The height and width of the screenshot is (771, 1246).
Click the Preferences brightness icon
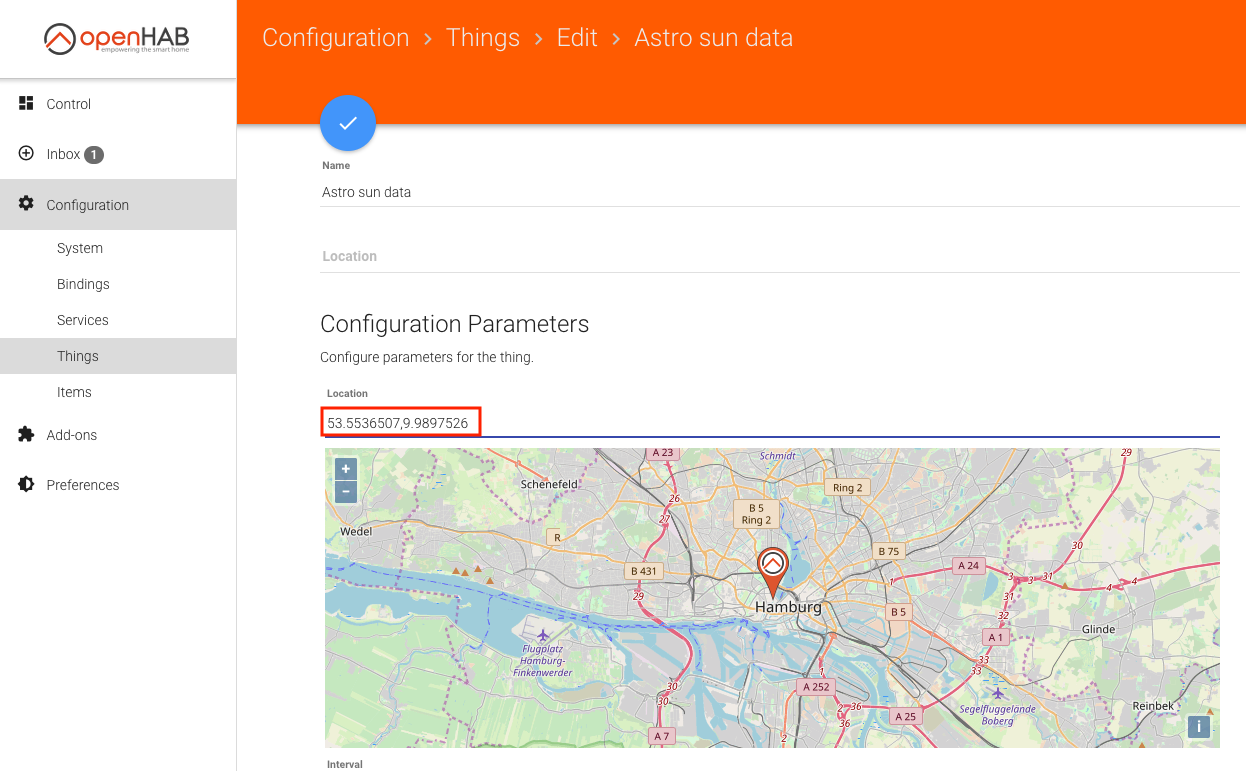(x=27, y=485)
